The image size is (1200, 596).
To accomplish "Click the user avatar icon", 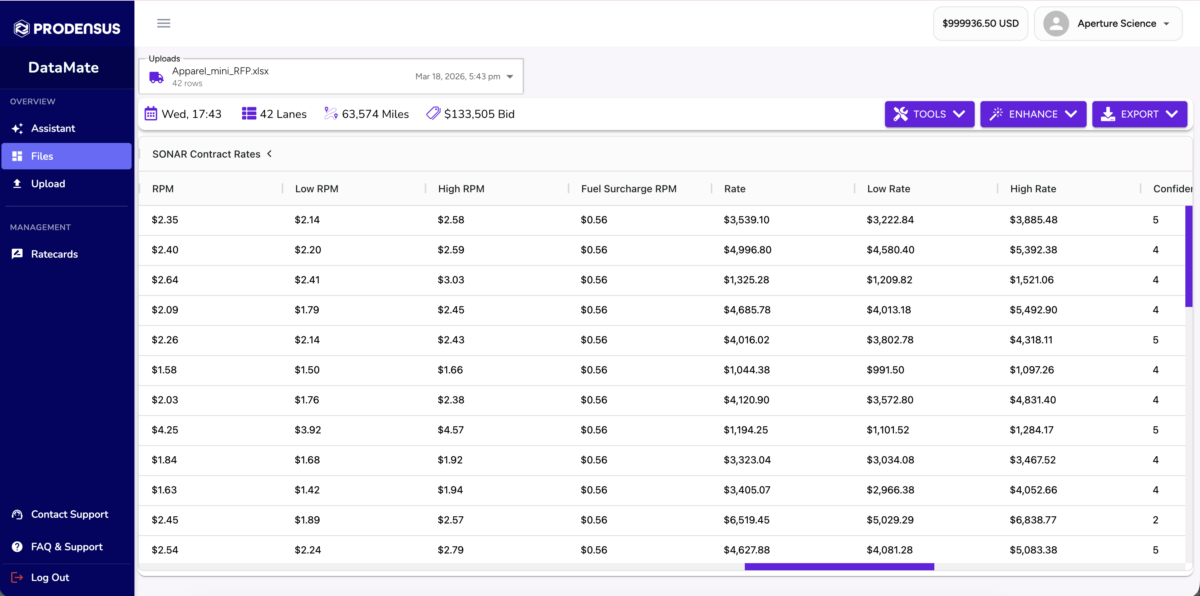I will pyautogui.click(x=1056, y=24).
